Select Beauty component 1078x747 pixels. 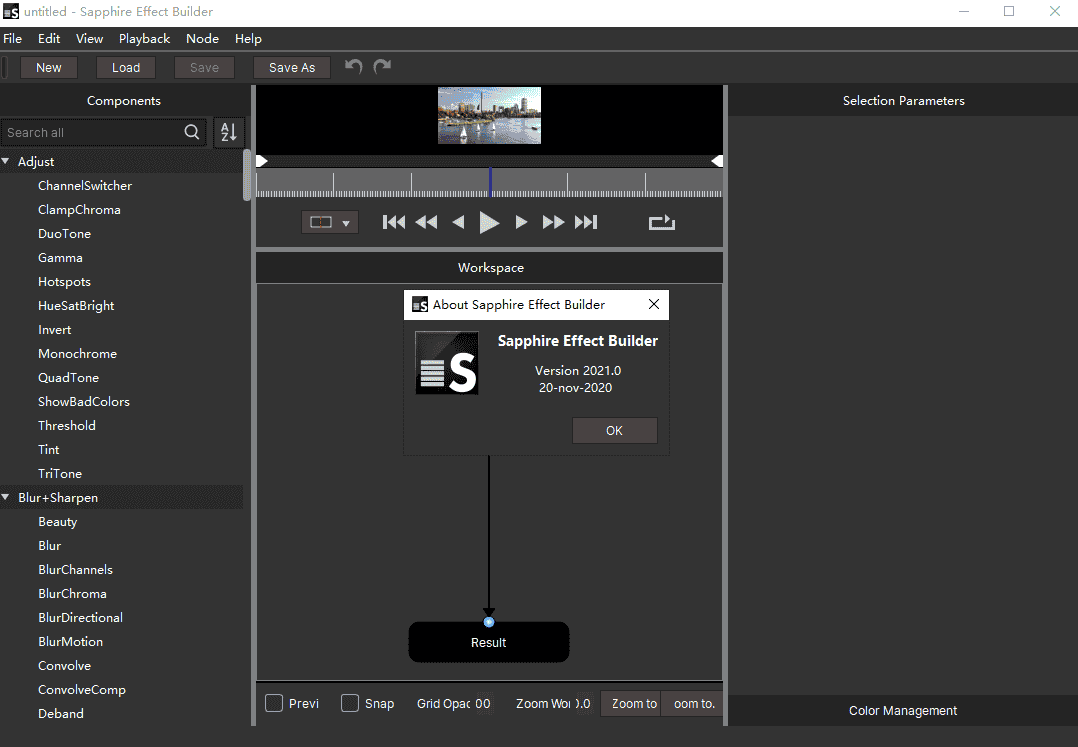click(x=58, y=522)
